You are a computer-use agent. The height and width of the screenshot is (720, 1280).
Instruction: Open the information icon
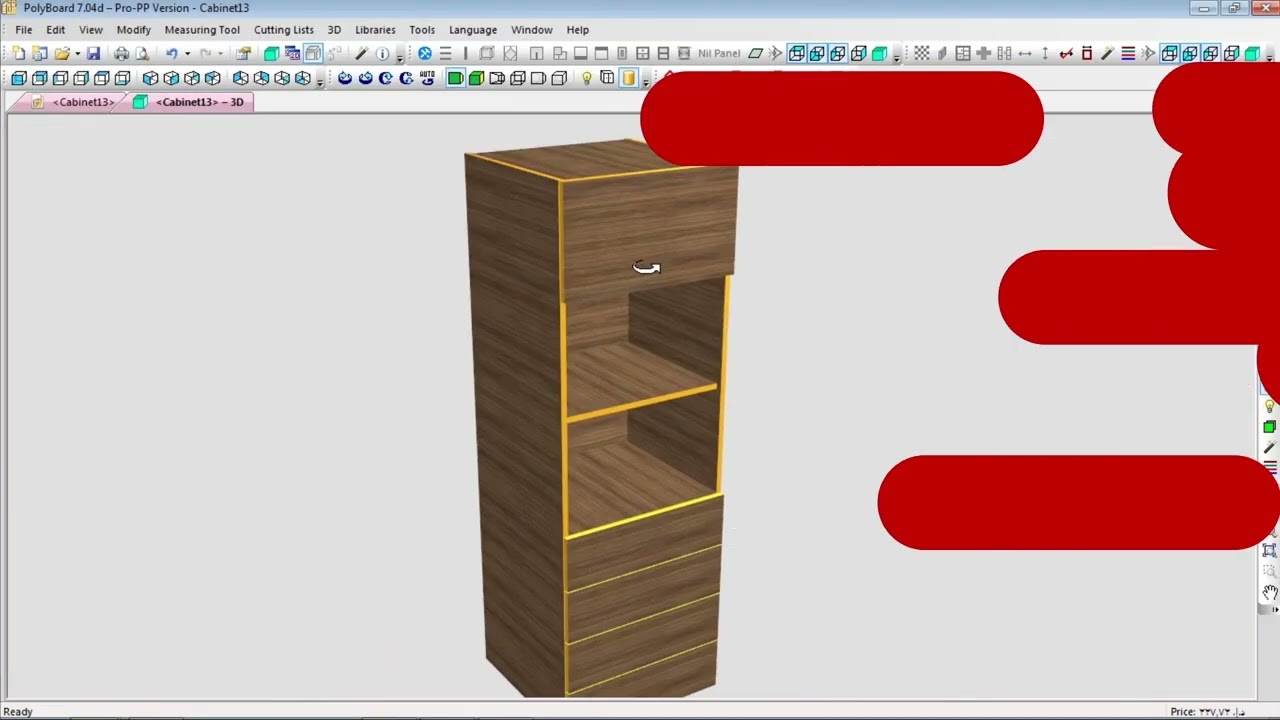[x=382, y=53]
